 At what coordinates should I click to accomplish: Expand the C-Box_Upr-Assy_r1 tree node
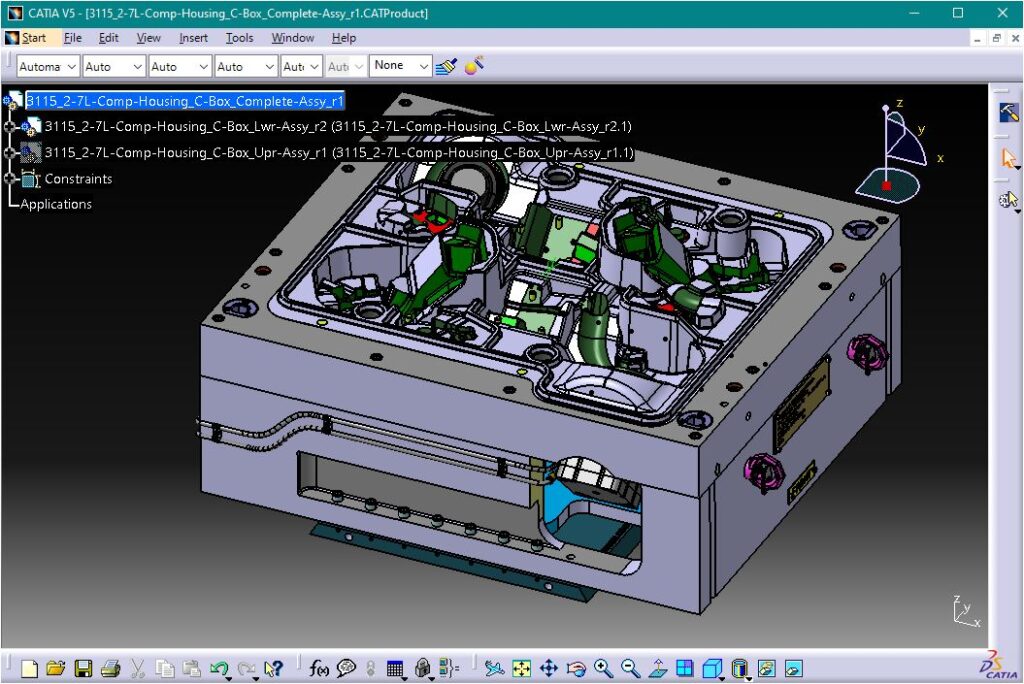(x=9, y=153)
